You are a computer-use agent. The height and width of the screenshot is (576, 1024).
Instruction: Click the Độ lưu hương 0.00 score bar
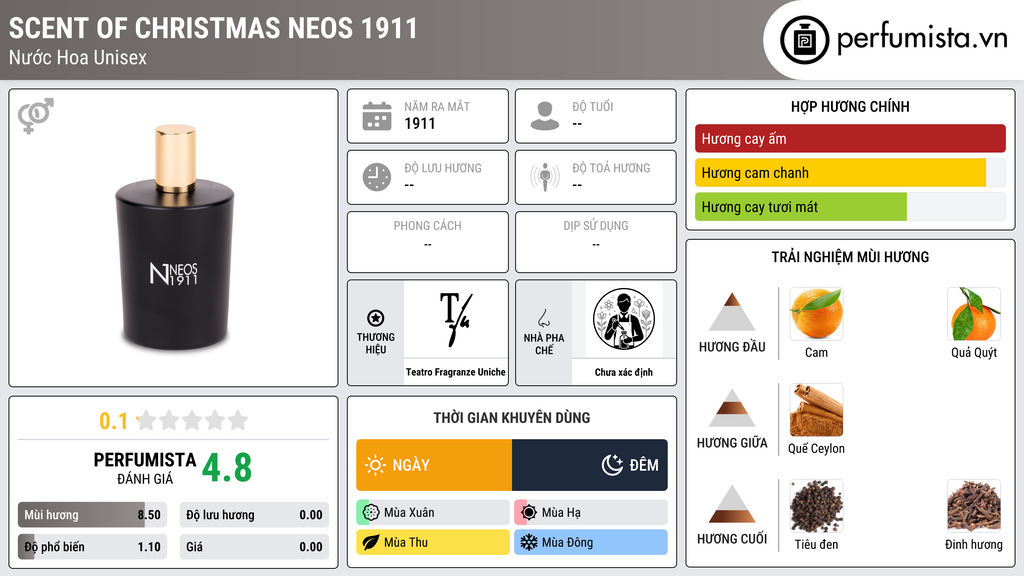254,515
